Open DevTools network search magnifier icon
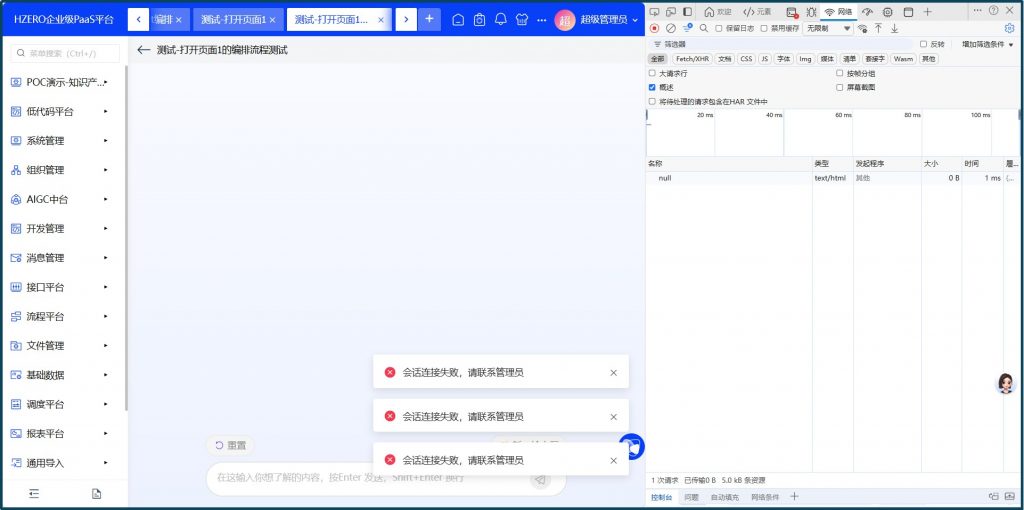Image resolution: width=1024 pixels, height=510 pixels. click(x=704, y=28)
